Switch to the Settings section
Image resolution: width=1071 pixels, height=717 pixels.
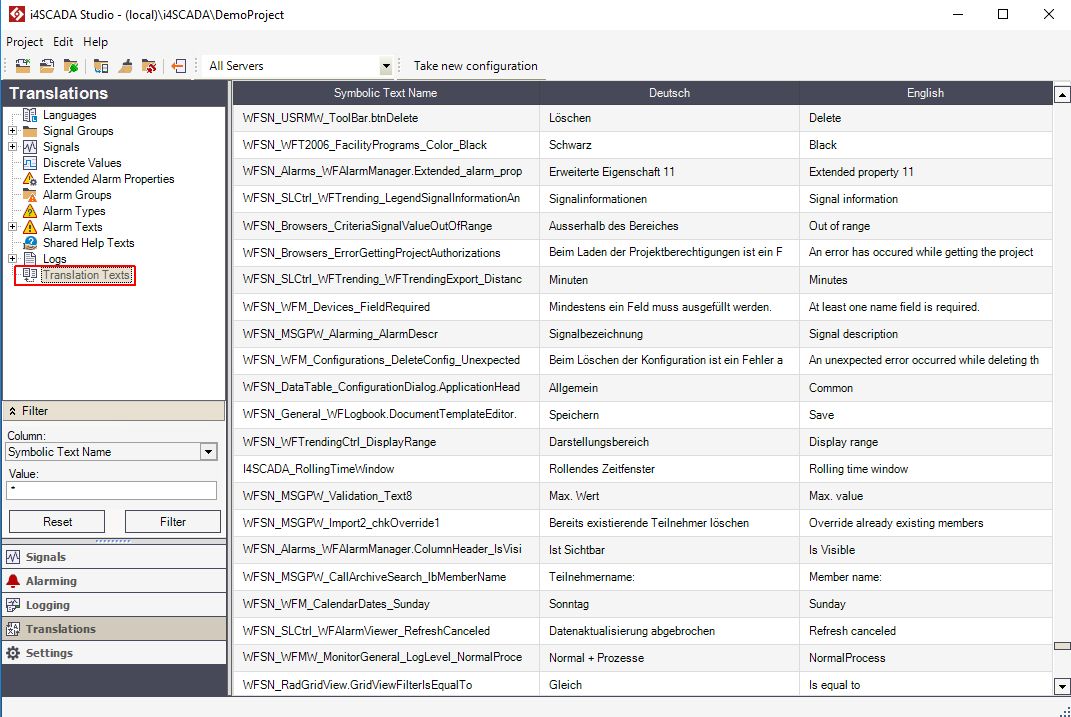(x=114, y=653)
